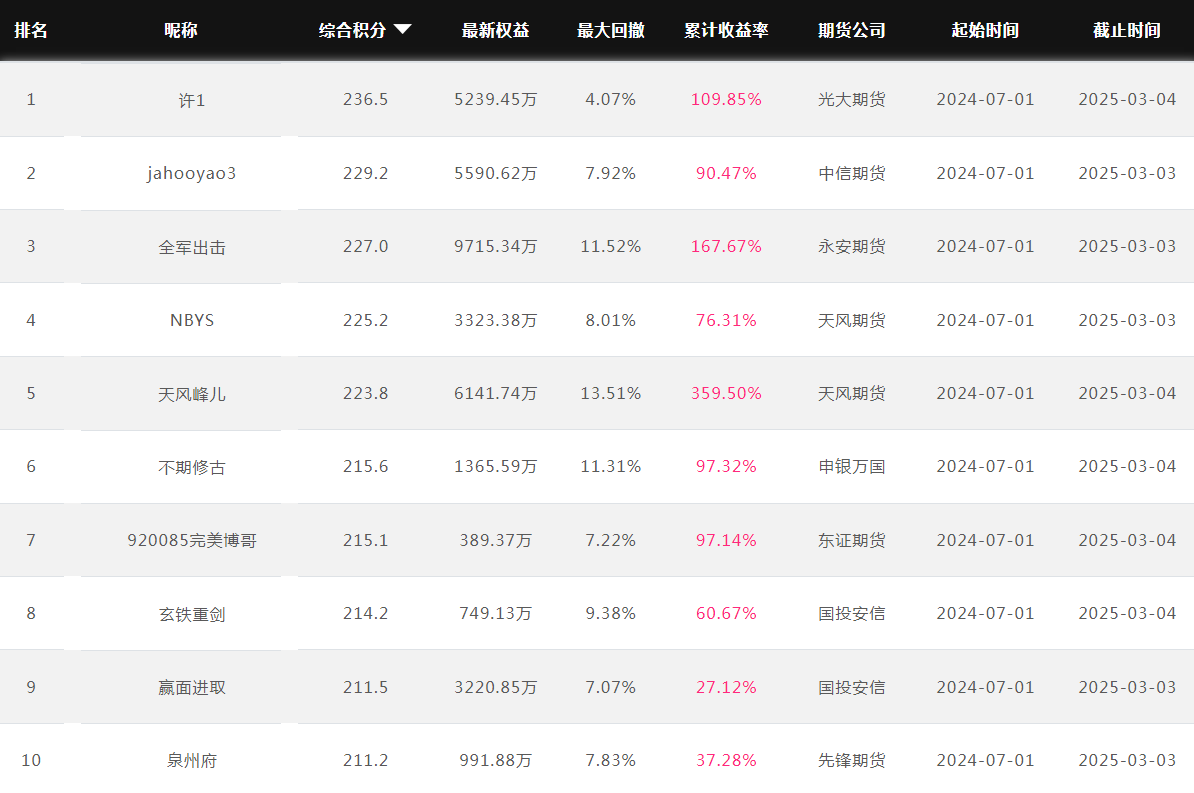This screenshot has width=1194, height=793.
Task: Click the 最新权益 column header
Action: [496, 30]
